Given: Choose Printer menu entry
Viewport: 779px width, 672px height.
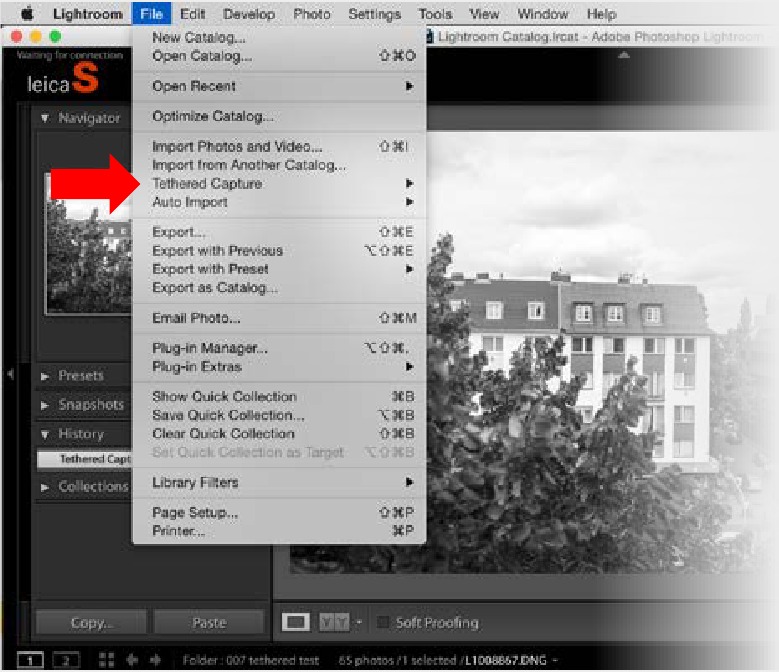Looking at the screenshot, I should click(279, 530).
